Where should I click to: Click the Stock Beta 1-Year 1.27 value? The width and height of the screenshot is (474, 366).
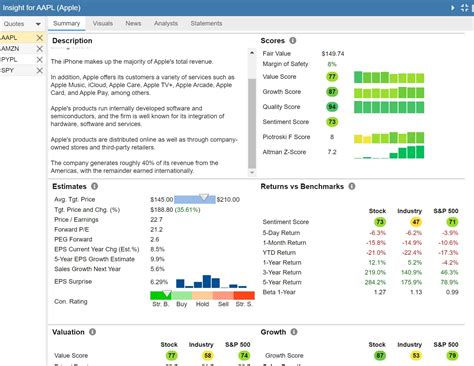(x=380, y=292)
